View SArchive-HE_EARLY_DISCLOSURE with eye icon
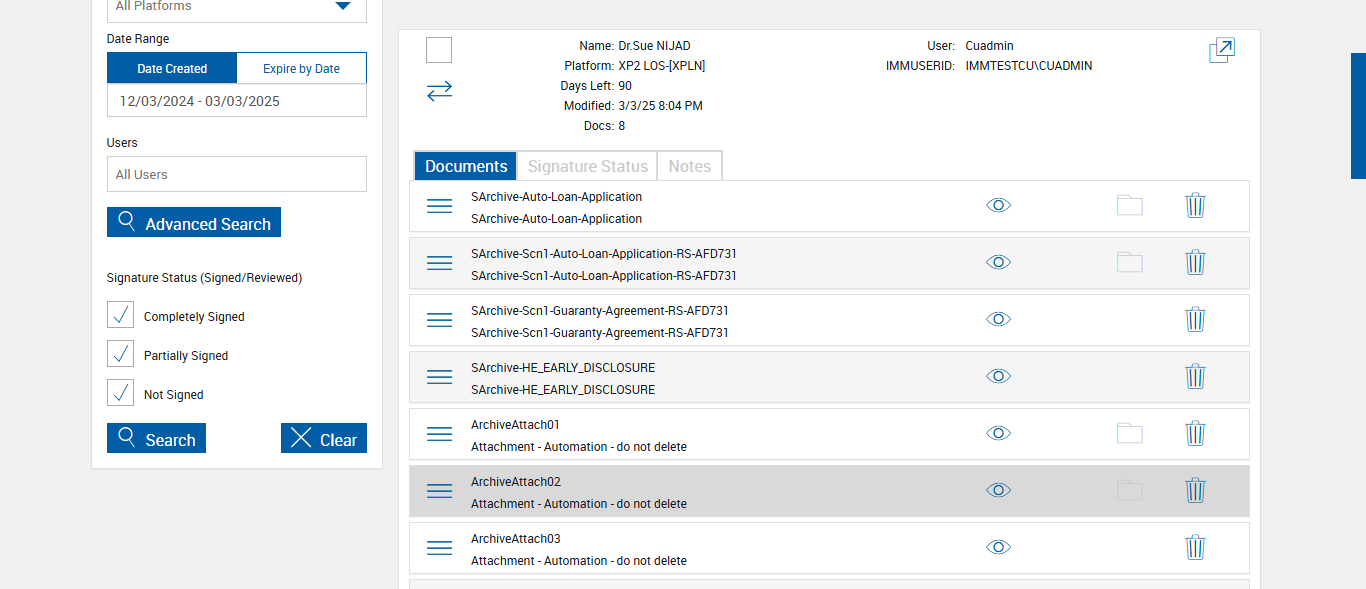Image resolution: width=1366 pixels, height=589 pixels. click(998, 376)
